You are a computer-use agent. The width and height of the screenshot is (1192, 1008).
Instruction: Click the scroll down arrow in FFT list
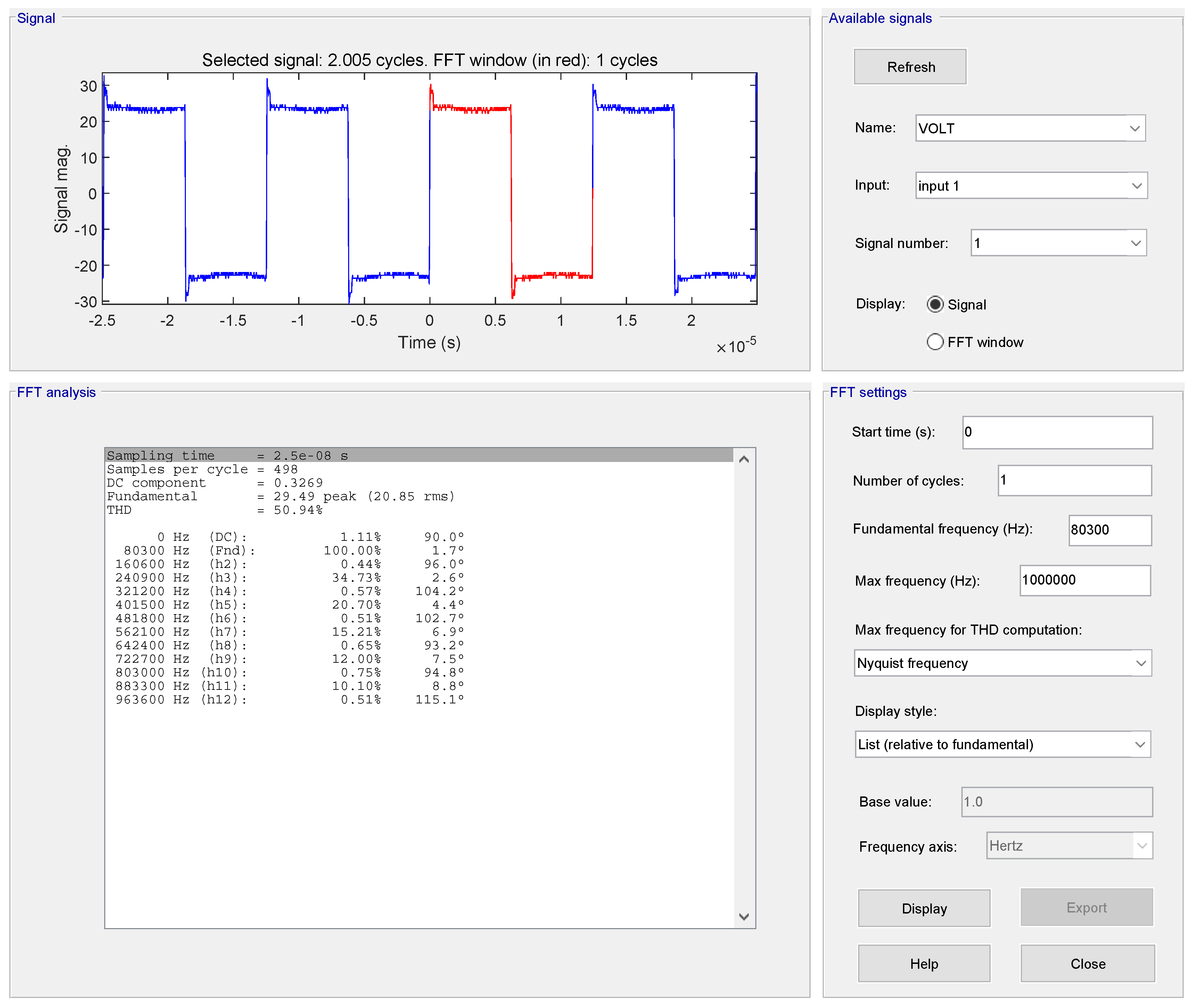743,916
